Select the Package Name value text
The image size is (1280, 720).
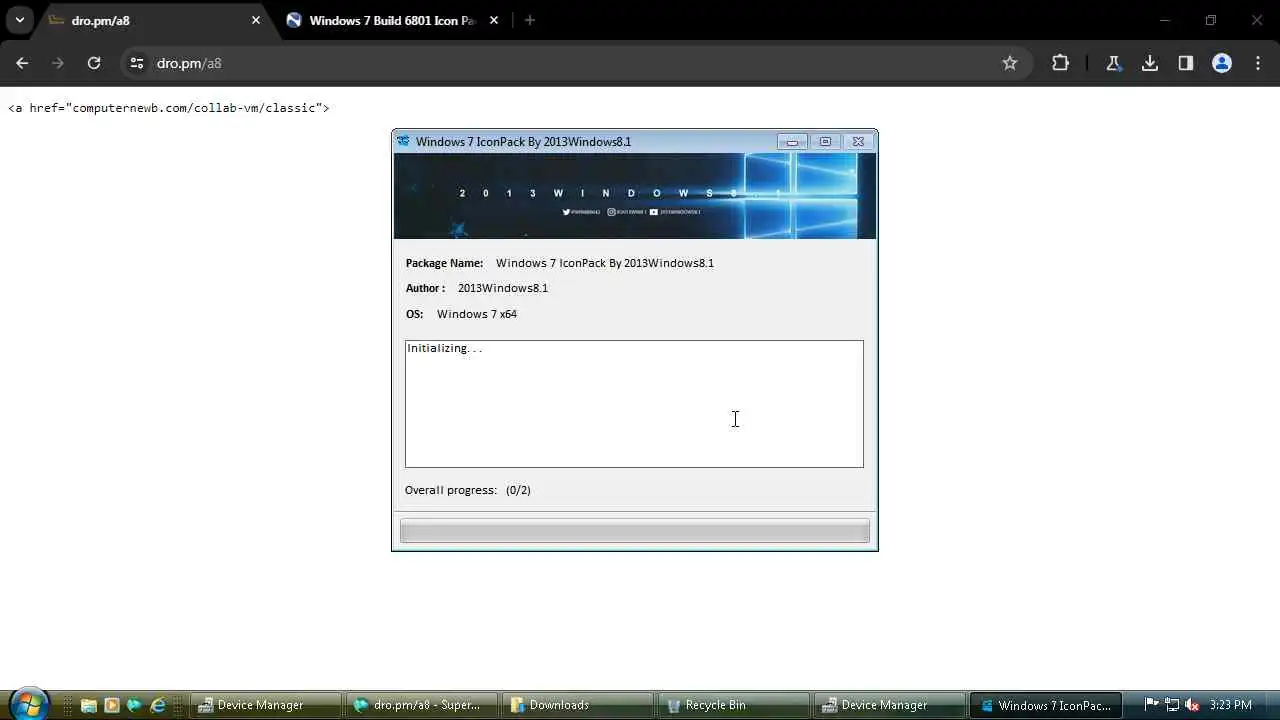coord(605,263)
